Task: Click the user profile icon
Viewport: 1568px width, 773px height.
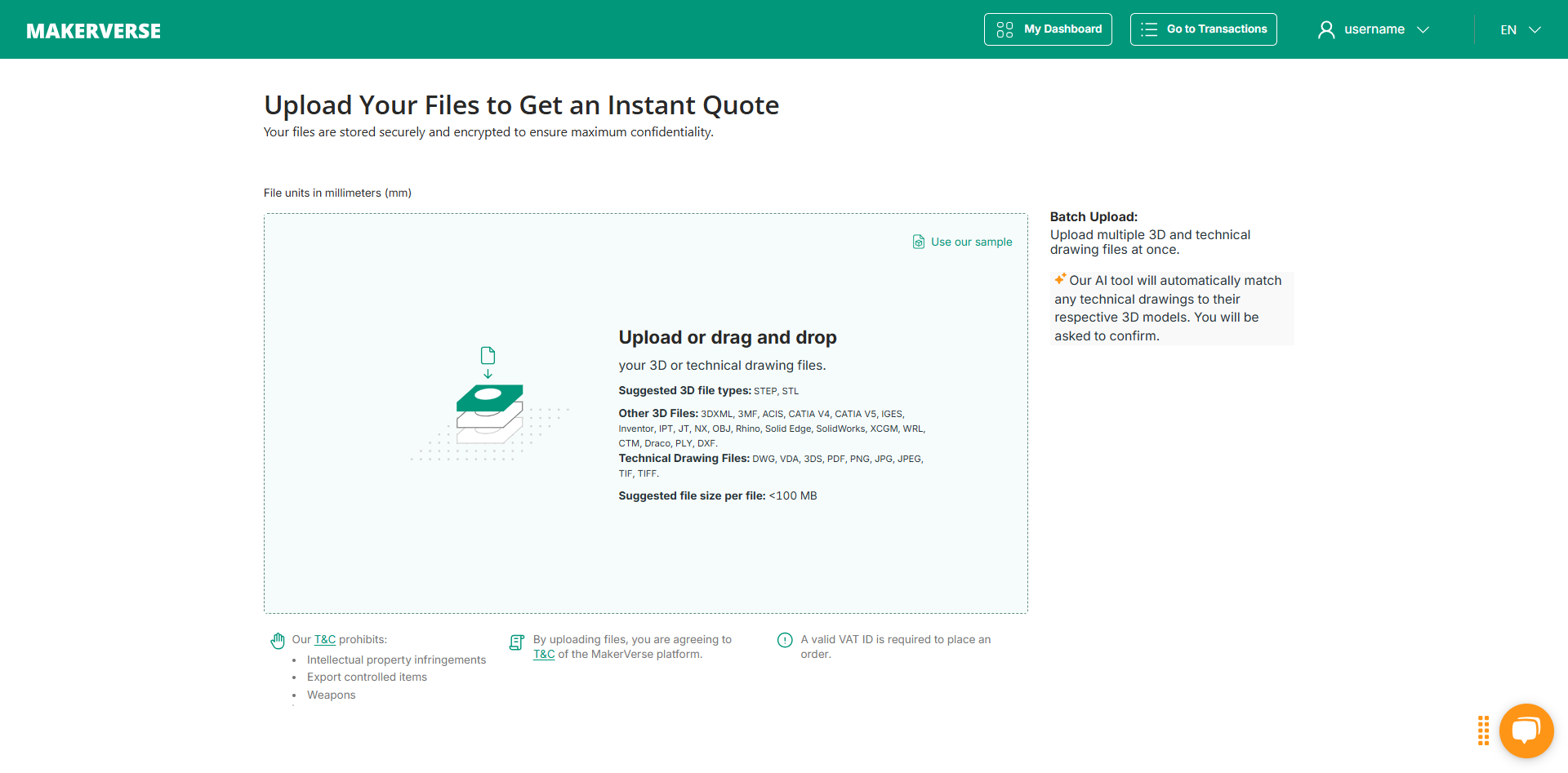Action: [1326, 29]
